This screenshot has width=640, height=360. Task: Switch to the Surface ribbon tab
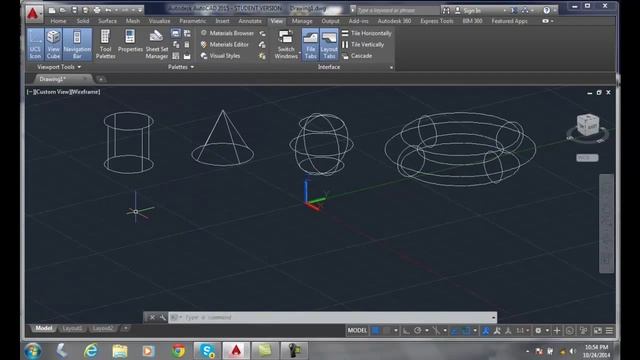(x=107, y=21)
